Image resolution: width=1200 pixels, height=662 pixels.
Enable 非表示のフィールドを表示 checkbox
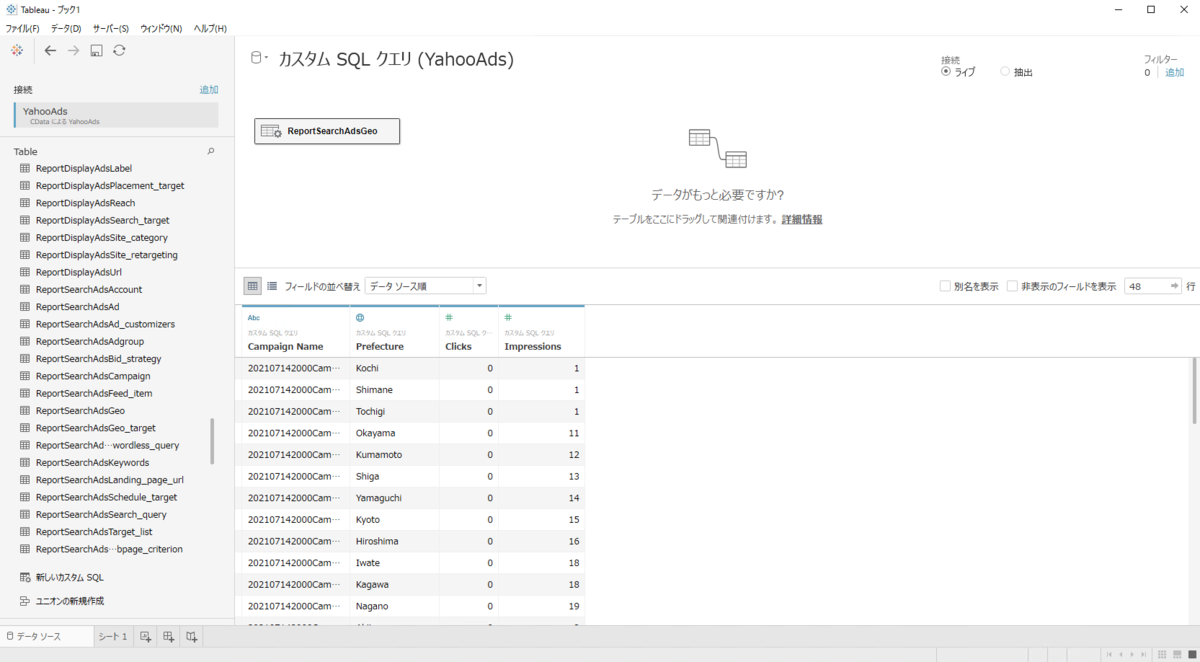coord(1013,286)
